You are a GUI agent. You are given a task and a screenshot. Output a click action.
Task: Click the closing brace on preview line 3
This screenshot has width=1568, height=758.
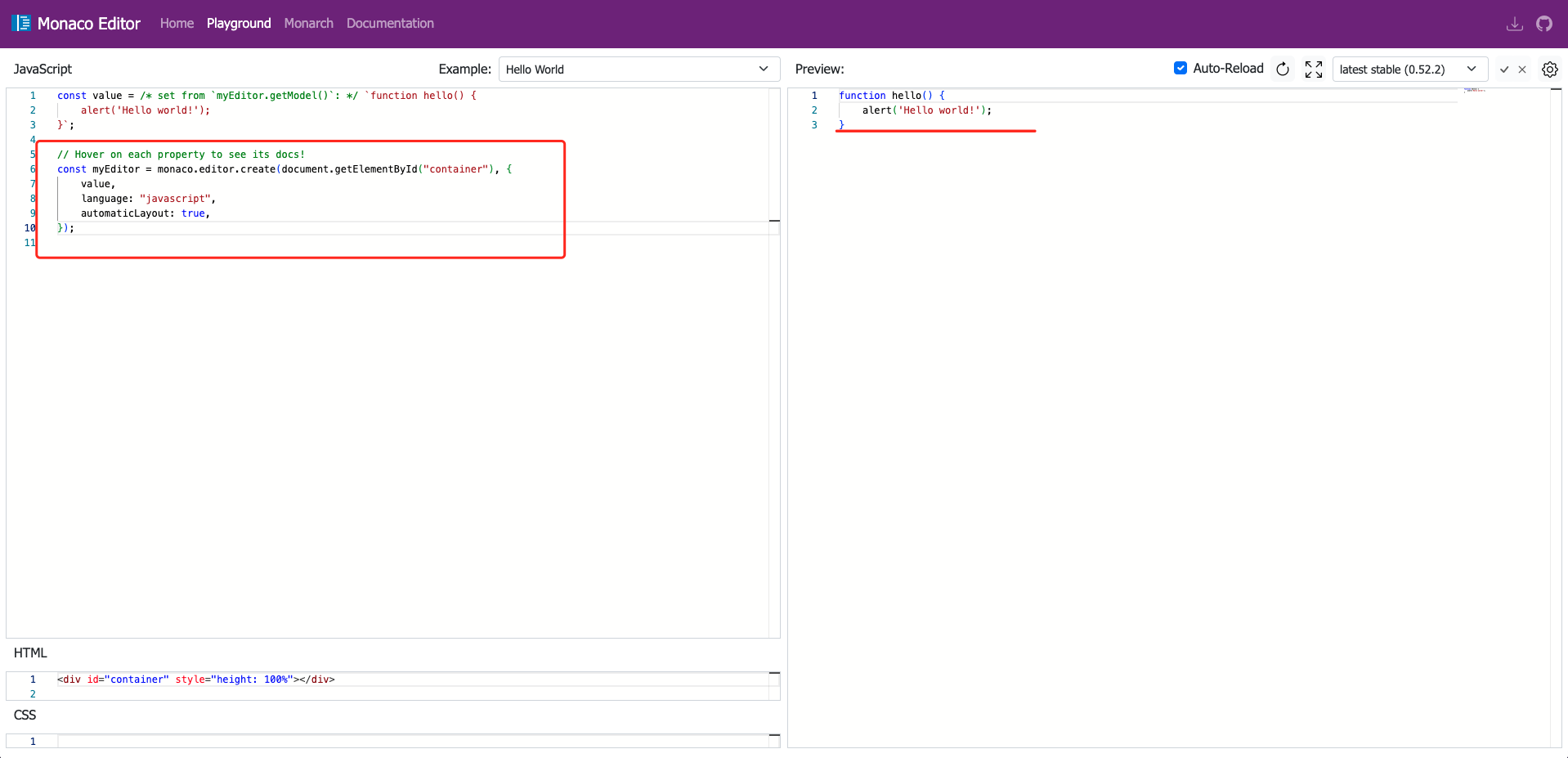click(x=841, y=125)
